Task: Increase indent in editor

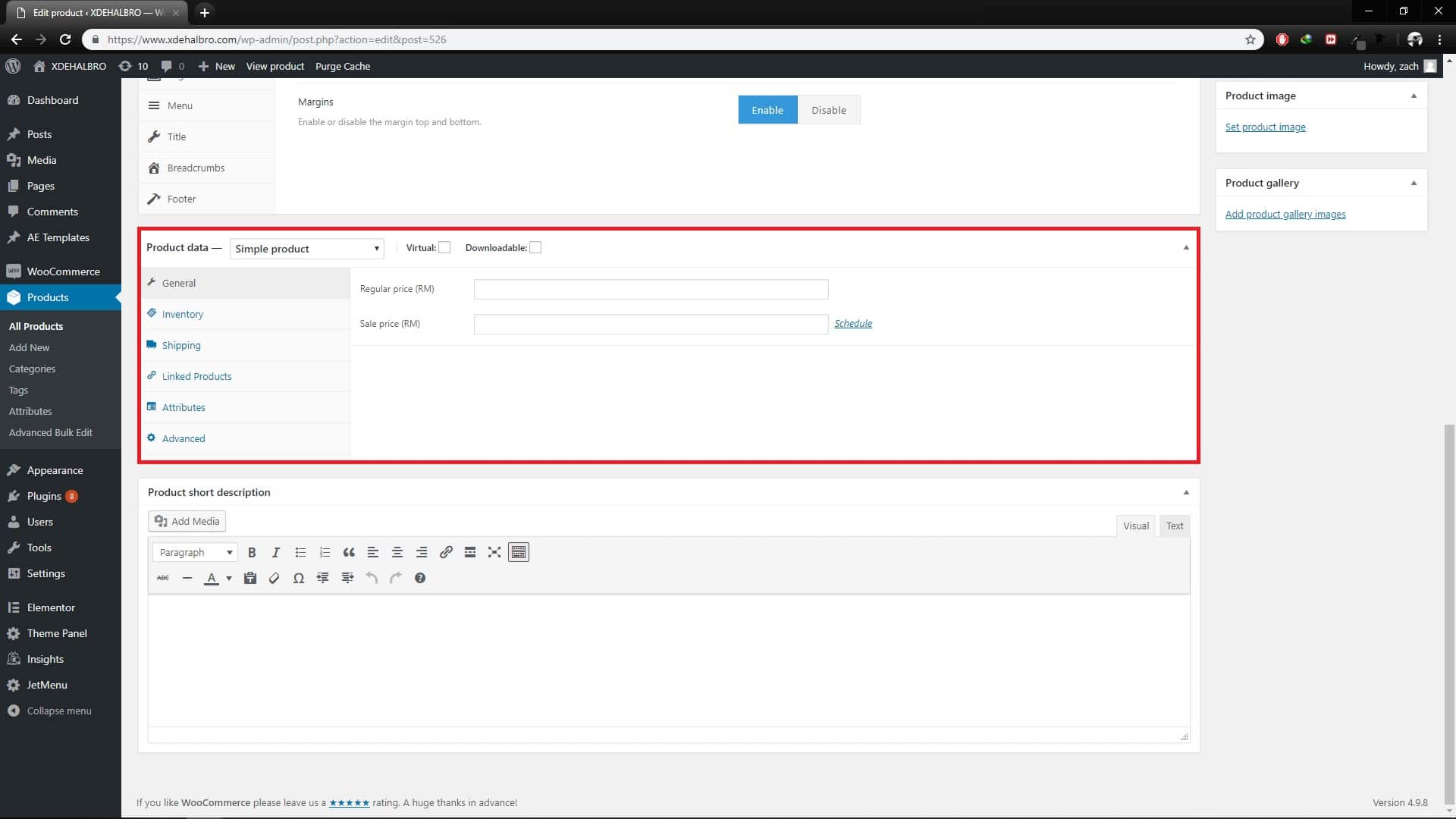Action: [x=347, y=578]
